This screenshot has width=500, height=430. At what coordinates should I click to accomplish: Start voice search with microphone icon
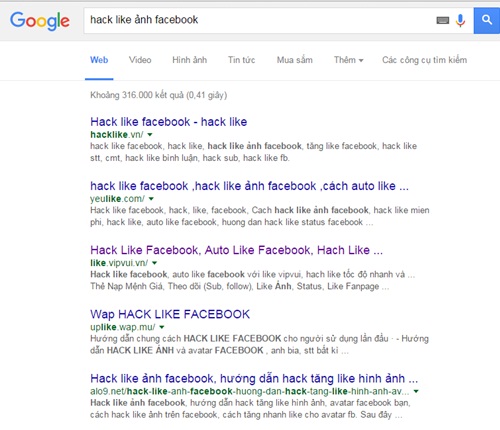tap(460, 20)
